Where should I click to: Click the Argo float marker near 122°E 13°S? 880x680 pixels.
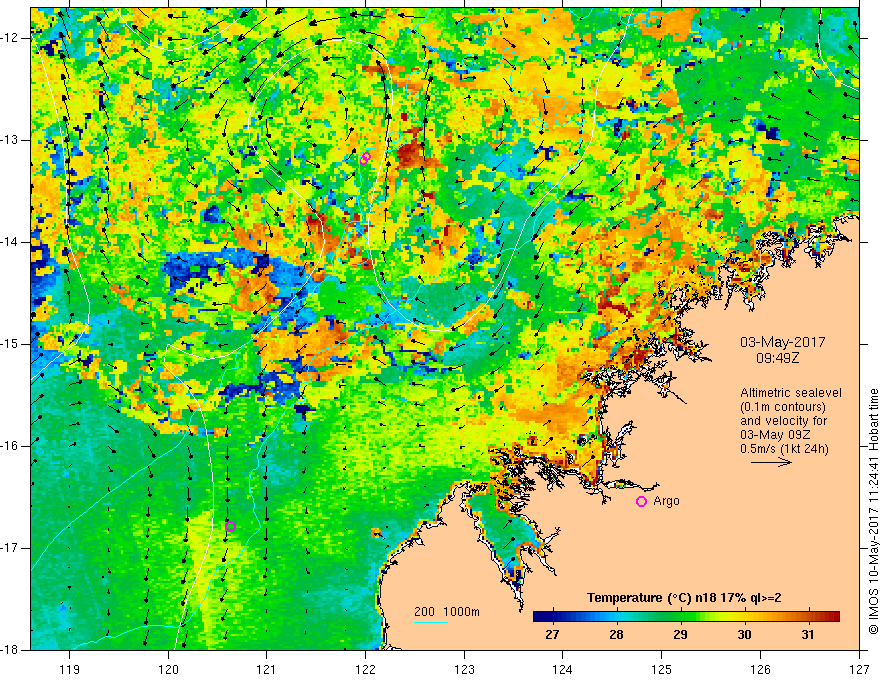click(x=365, y=158)
